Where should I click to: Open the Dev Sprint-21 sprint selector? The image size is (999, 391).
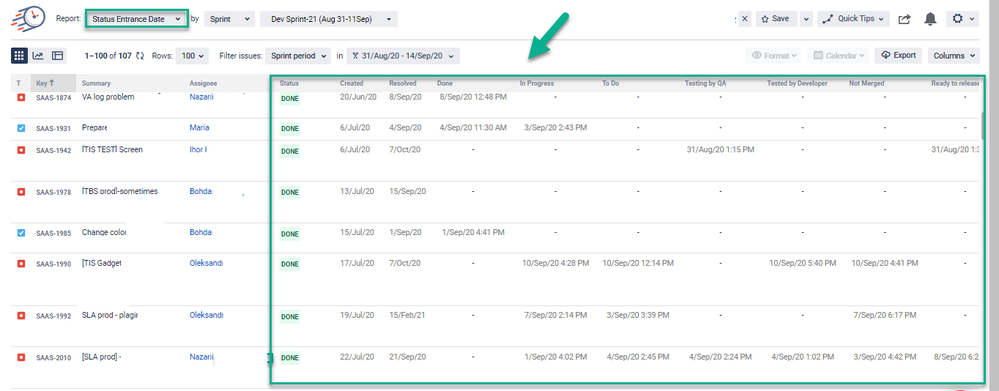(x=329, y=19)
